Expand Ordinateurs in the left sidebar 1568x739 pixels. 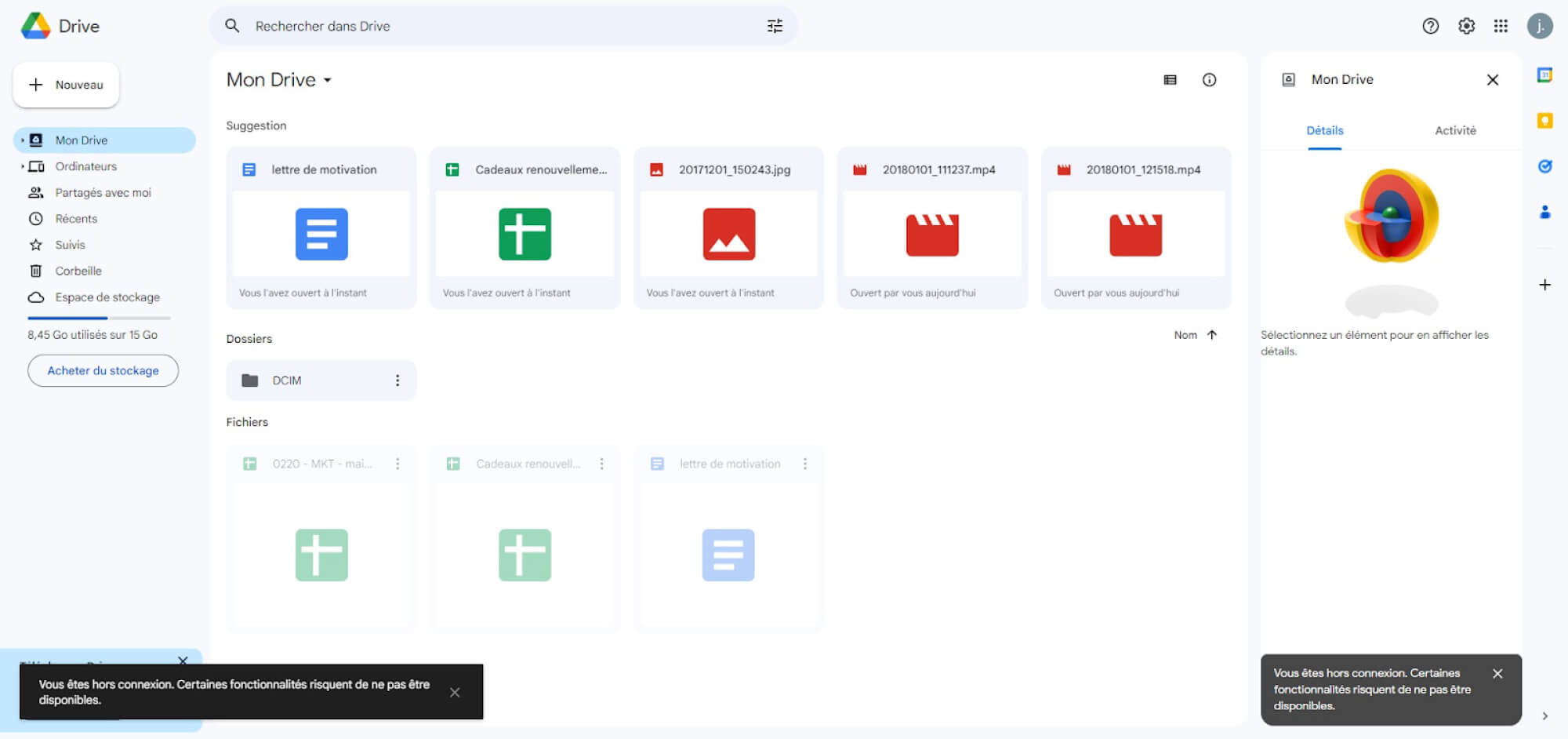tap(23, 166)
